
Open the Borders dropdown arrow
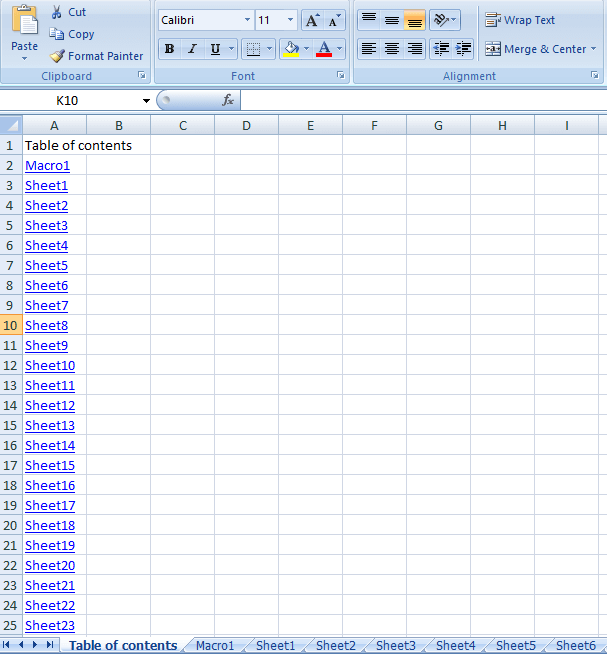pos(269,49)
